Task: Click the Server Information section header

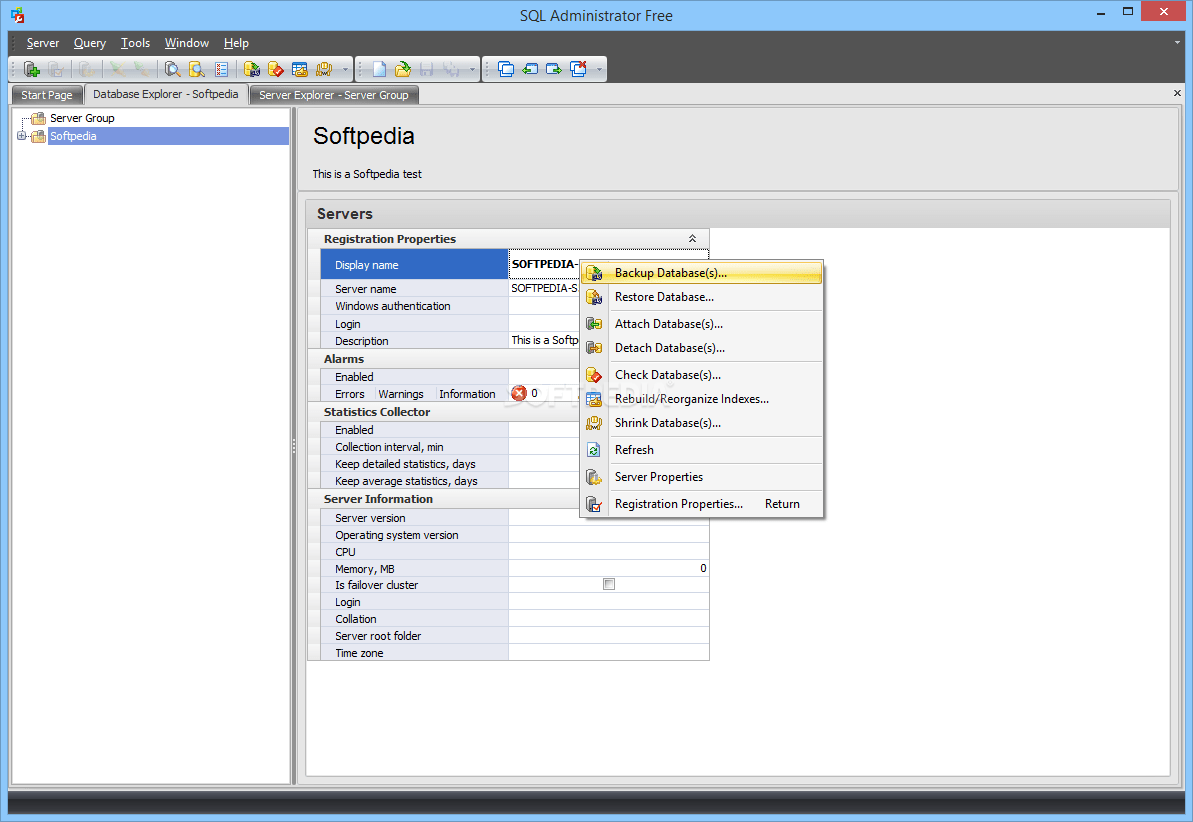Action: [378, 499]
